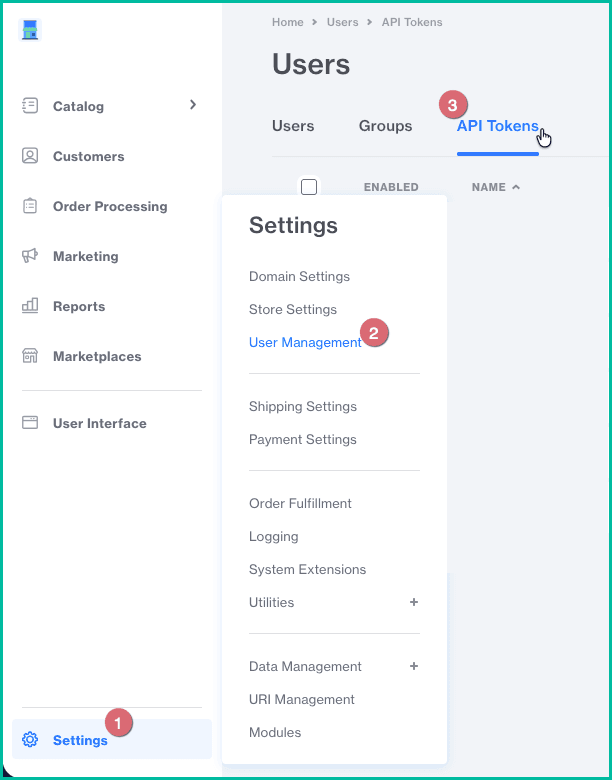This screenshot has width=612, height=780.
Task: Open User Interface in the sidebar
Action: click(100, 423)
